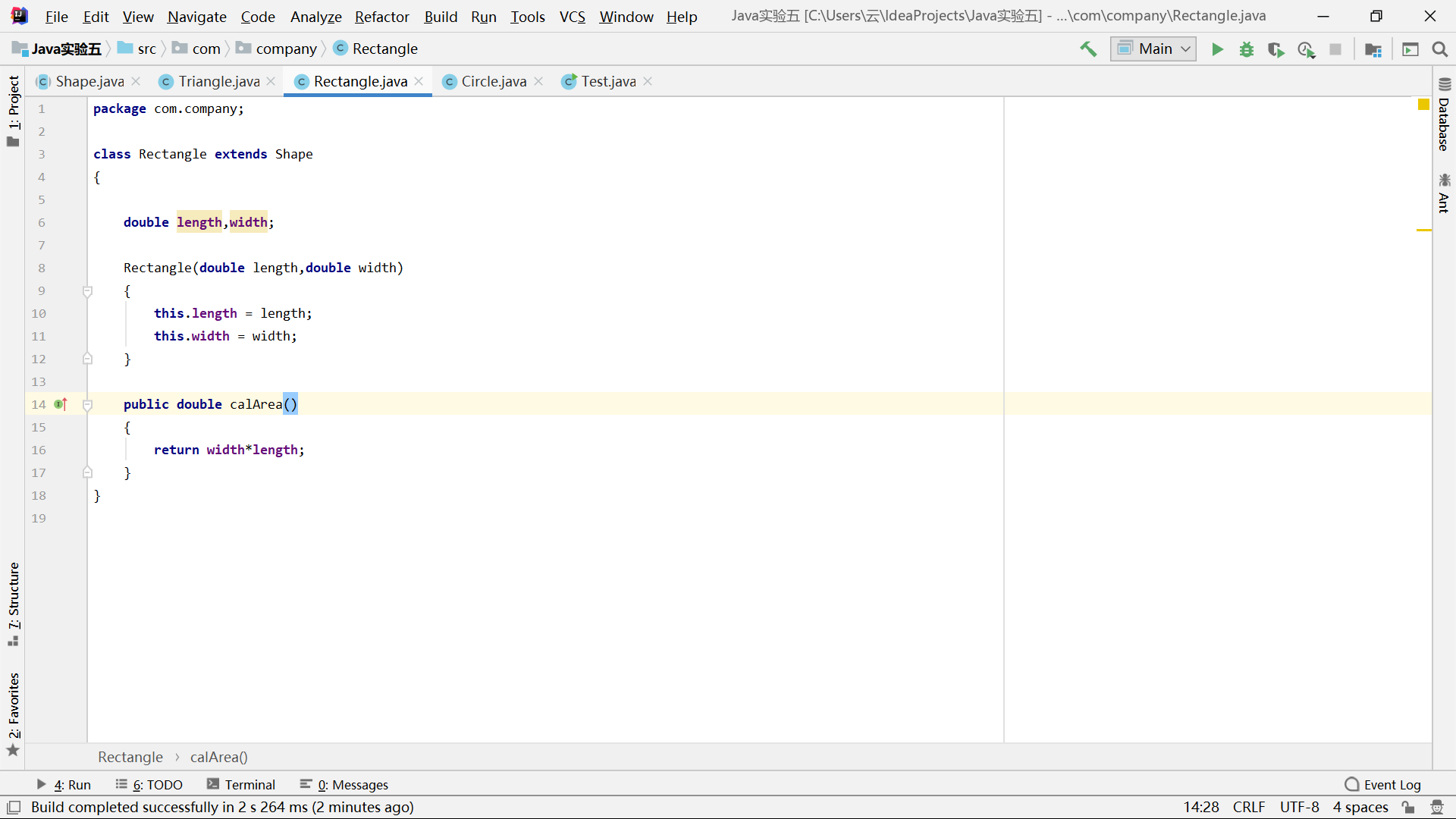Click the Java实验五 project breadcrumb
The height and width of the screenshot is (819, 1456).
[x=57, y=49]
